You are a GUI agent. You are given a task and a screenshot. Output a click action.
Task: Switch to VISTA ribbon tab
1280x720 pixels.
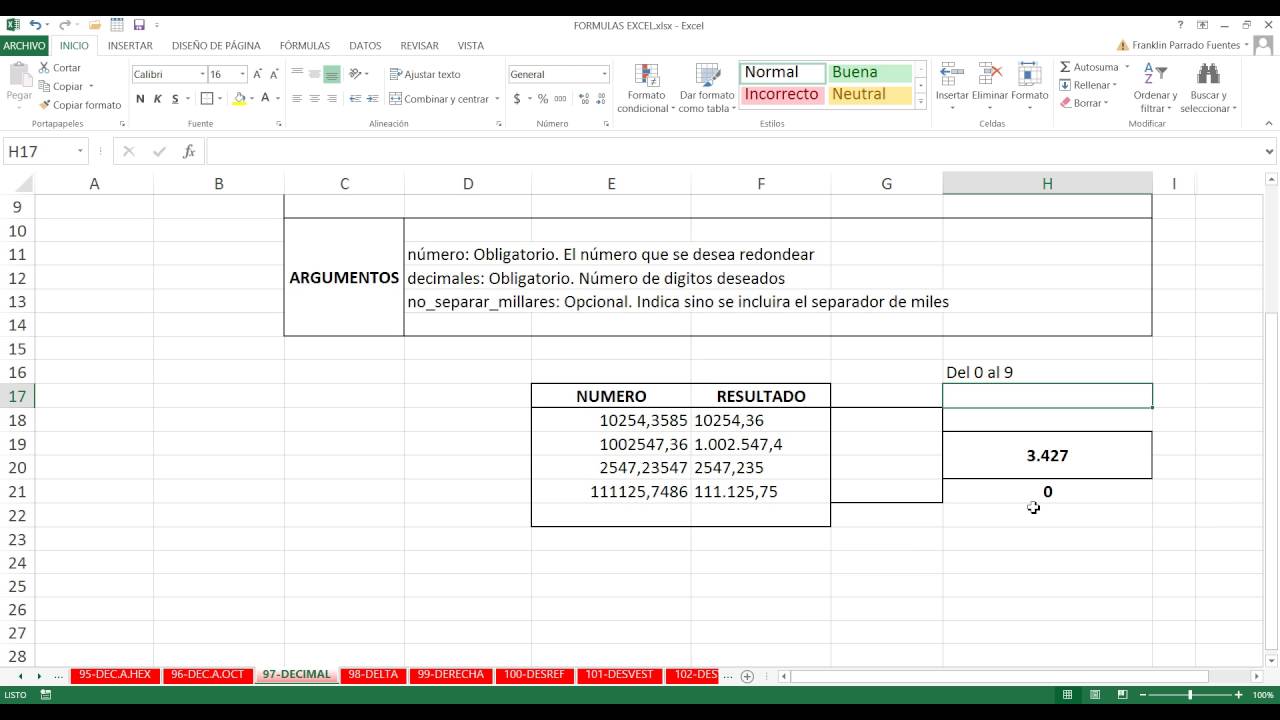[x=471, y=45]
